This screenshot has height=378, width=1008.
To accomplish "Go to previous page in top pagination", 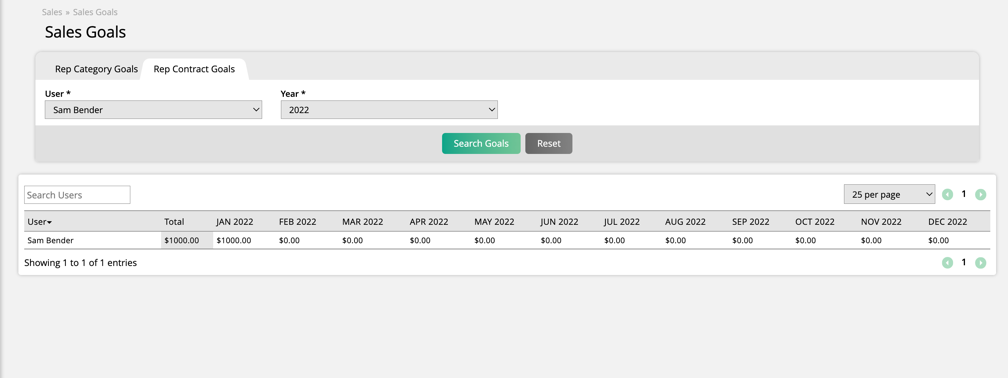I will point(947,194).
